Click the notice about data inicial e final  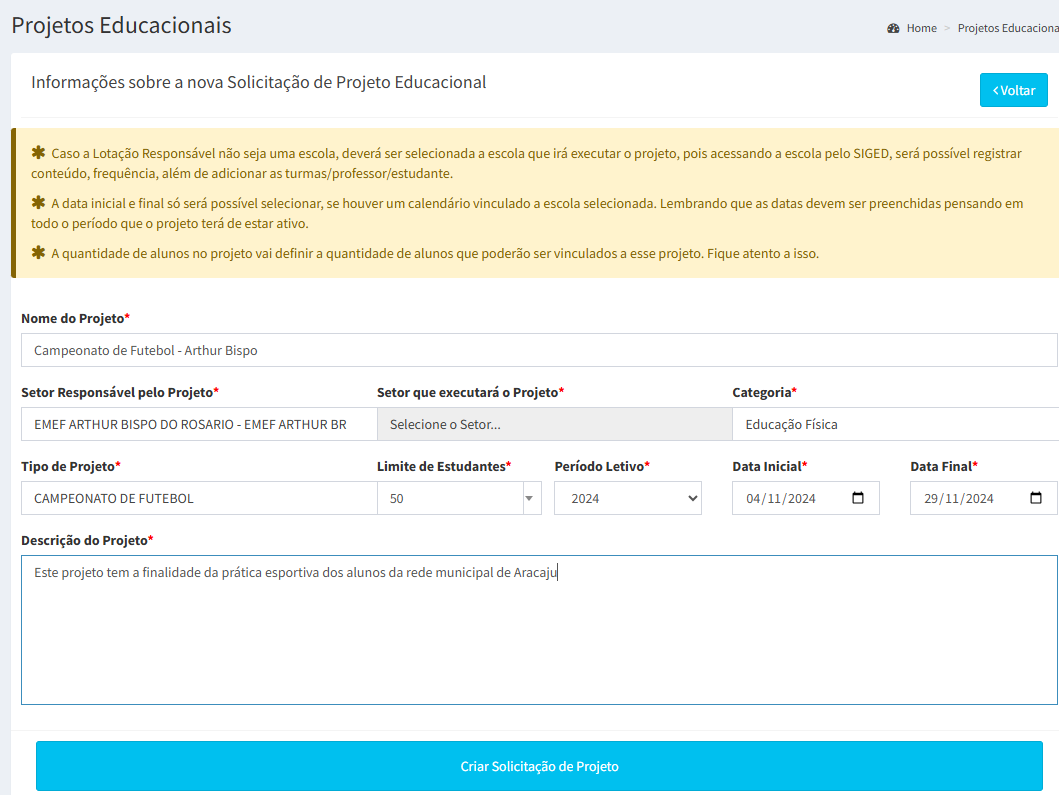coord(527,213)
